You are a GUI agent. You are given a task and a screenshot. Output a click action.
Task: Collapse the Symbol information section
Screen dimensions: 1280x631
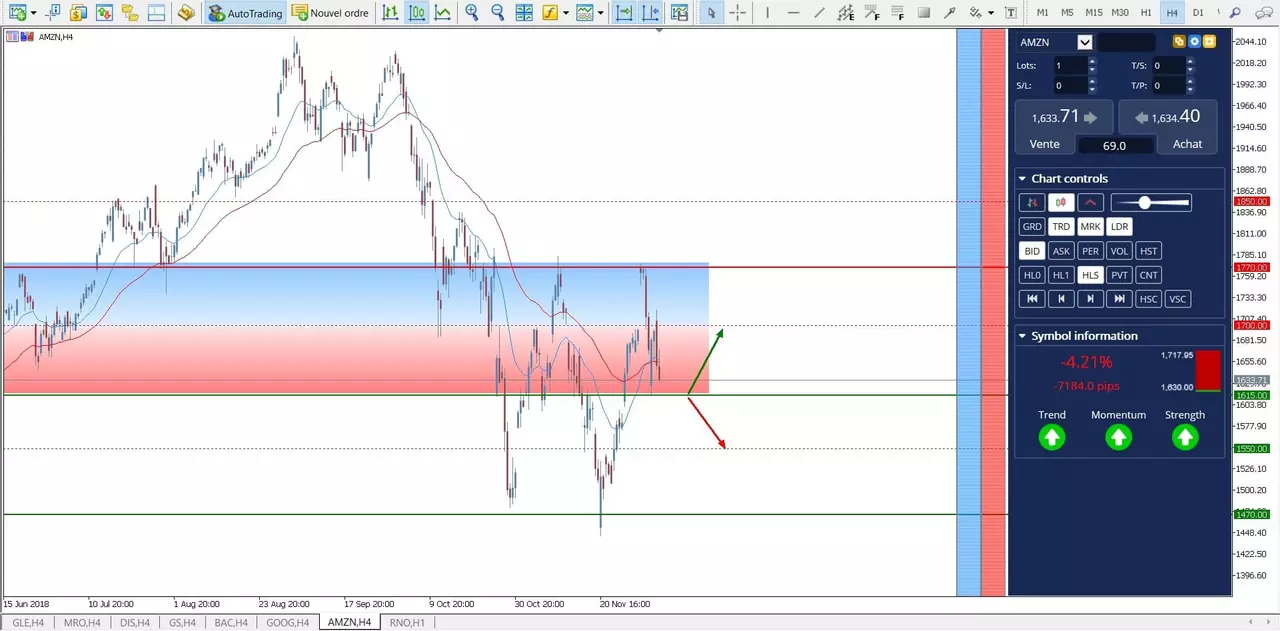(x=1022, y=336)
